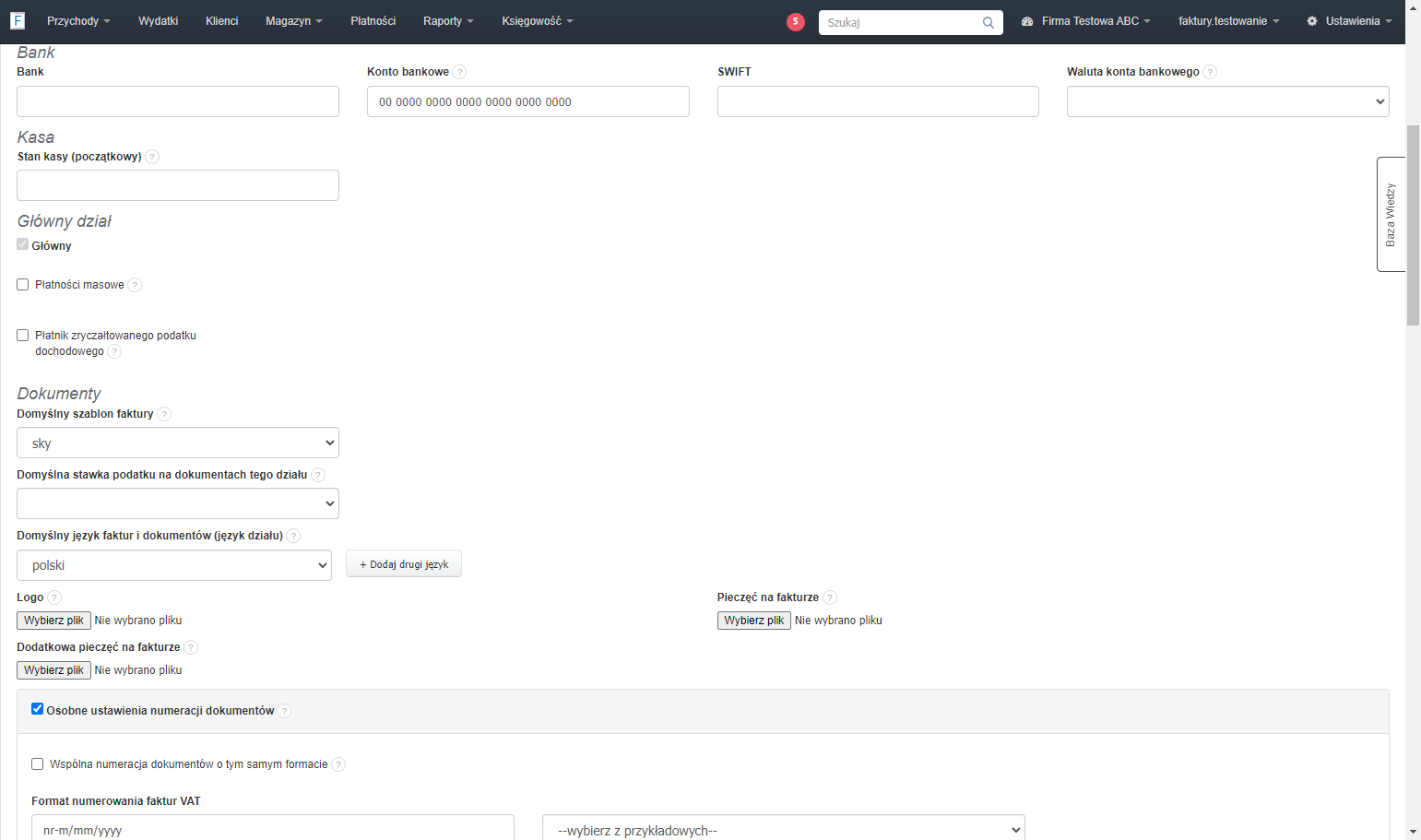The height and width of the screenshot is (840, 1421).
Task: Show help for Pieczęć na fakturze
Action: coord(830,597)
